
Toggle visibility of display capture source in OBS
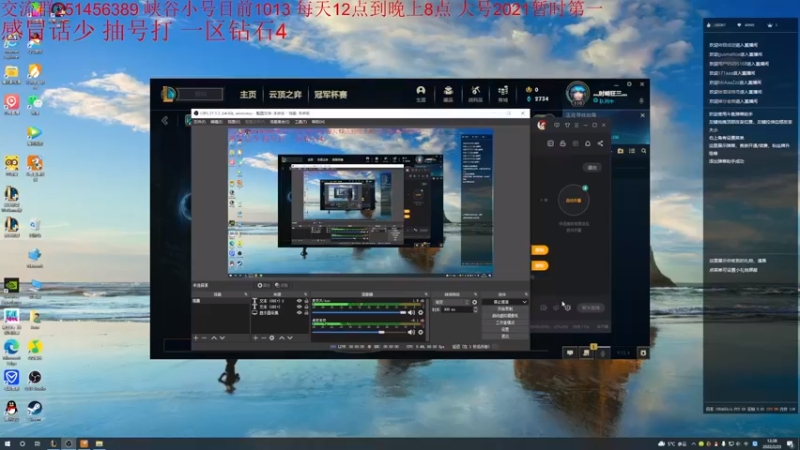click(299, 313)
